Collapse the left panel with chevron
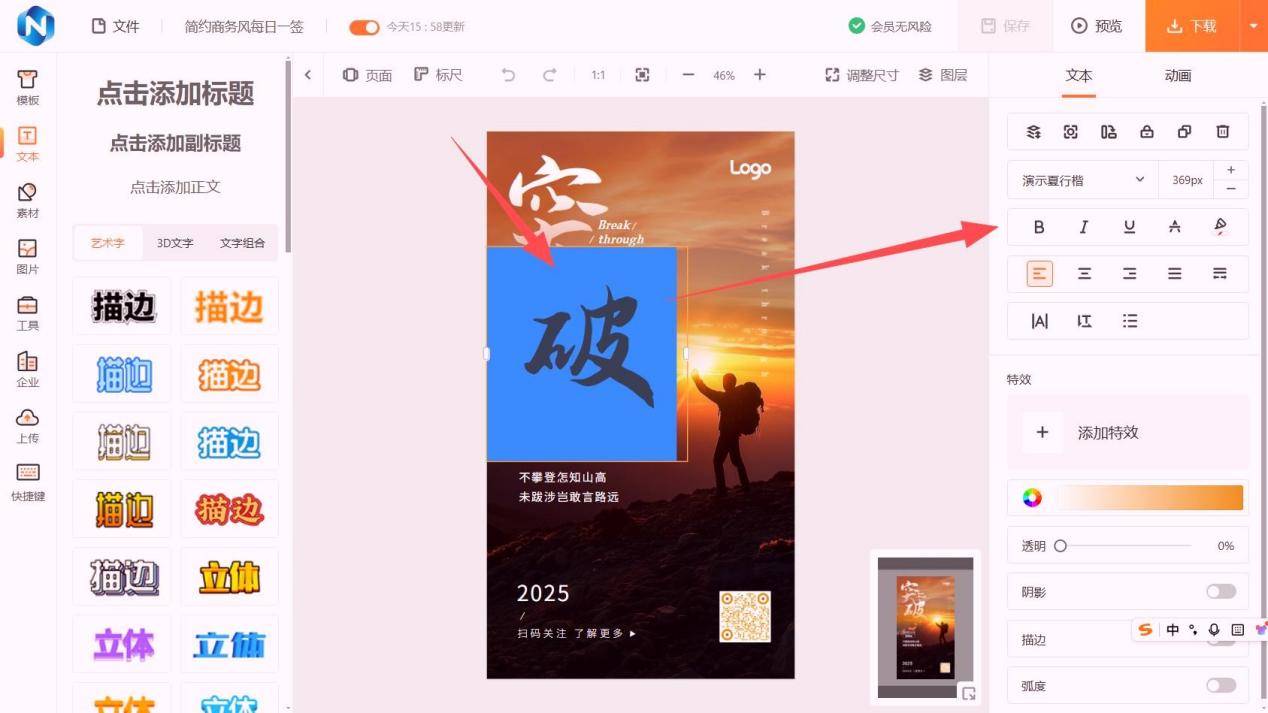Screen dimensions: 1268x713 [x=308, y=75]
